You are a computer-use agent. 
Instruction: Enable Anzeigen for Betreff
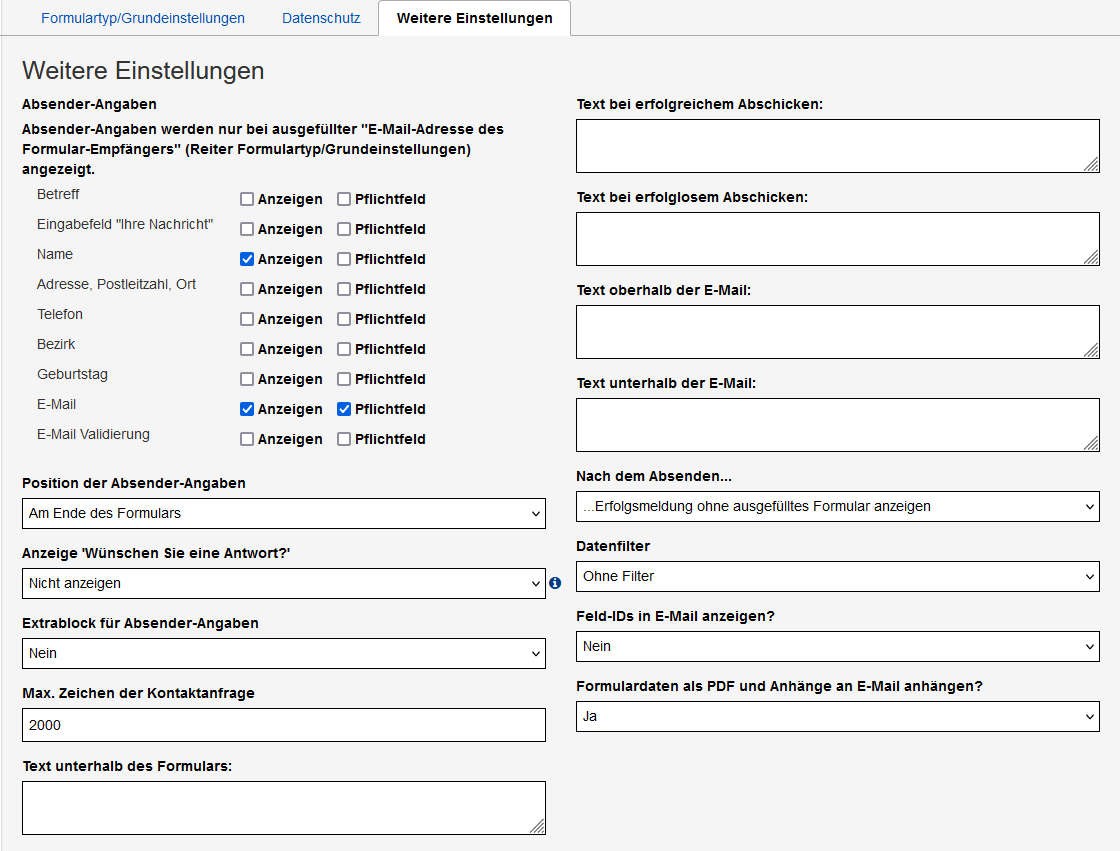(x=245, y=198)
